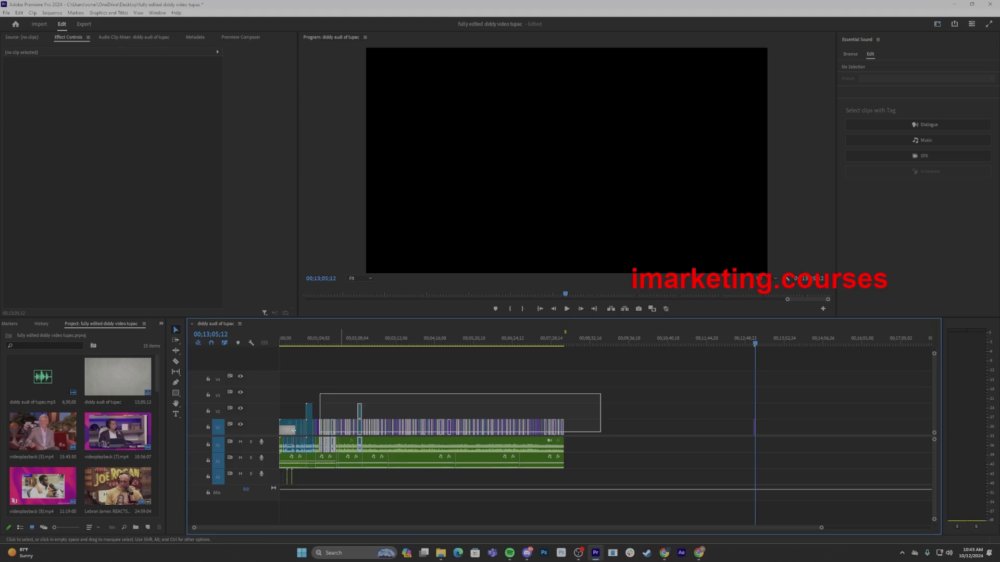The height and width of the screenshot is (562, 1000).
Task: Open the Program monitor button editor plus
Action: (x=823, y=309)
